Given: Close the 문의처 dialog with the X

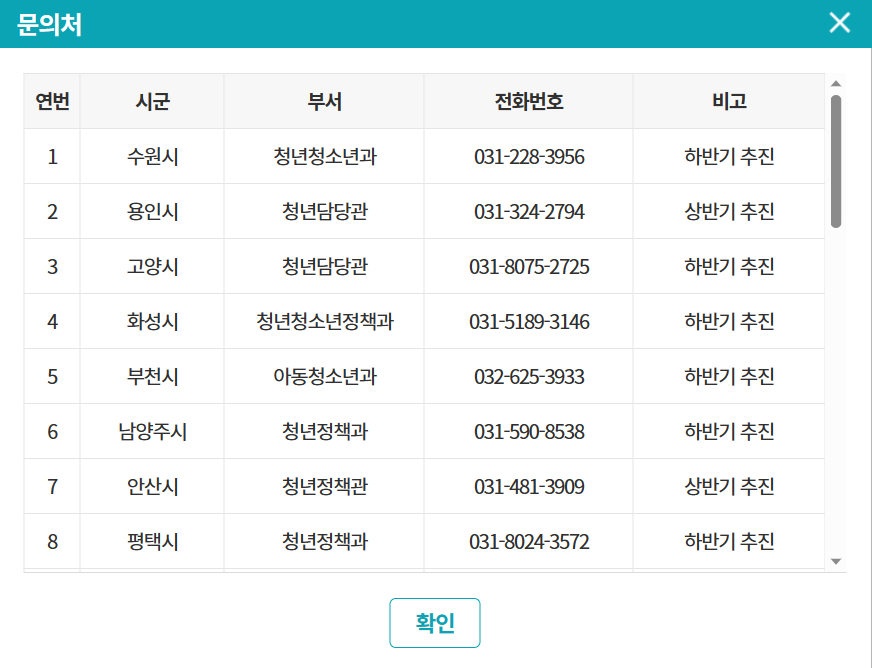Looking at the screenshot, I should 840,22.
